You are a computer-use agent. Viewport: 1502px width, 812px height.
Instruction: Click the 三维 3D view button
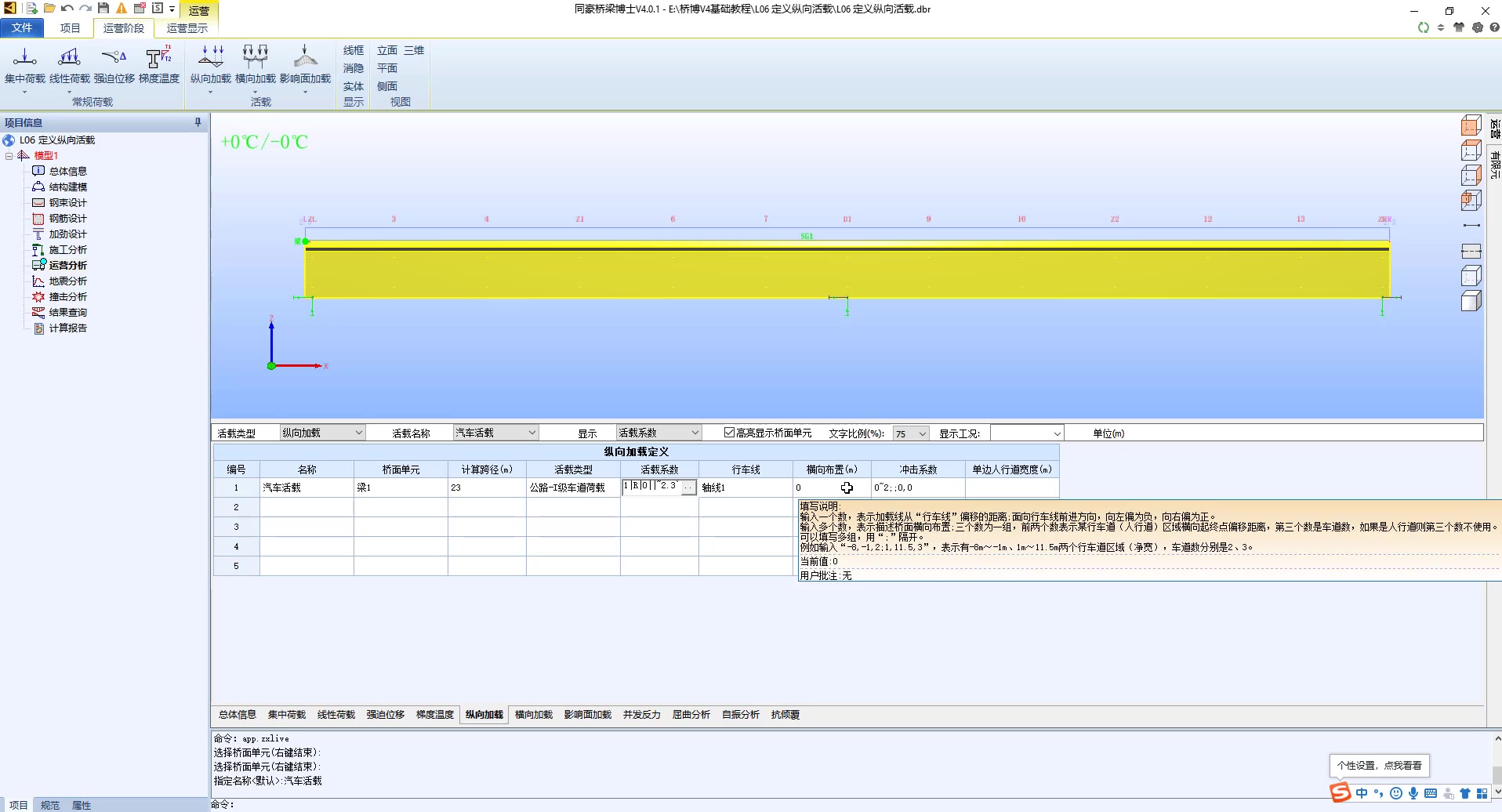pyautogui.click(x=414, y=50)
